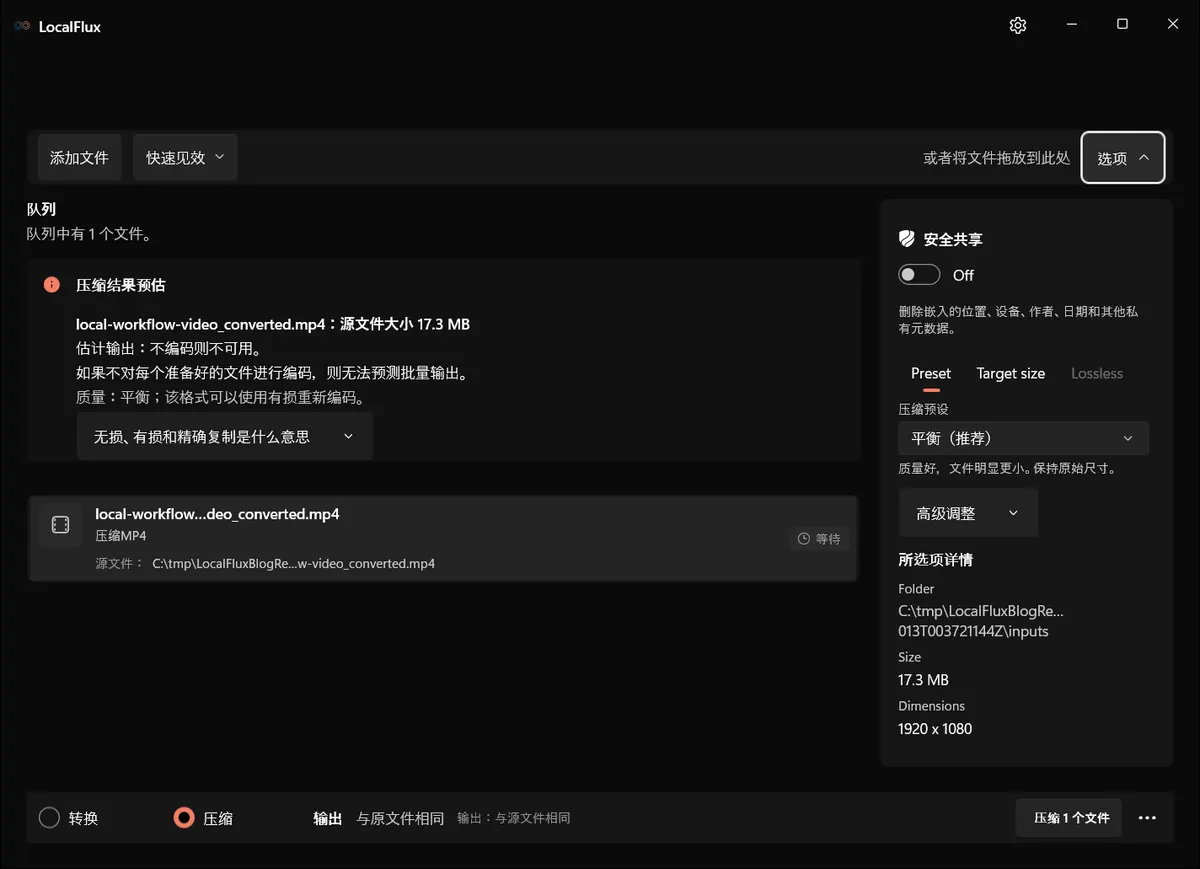Toggle the 安全共享 switch on
Viewport: 1200px width, 869px height.
click(919, 275)
